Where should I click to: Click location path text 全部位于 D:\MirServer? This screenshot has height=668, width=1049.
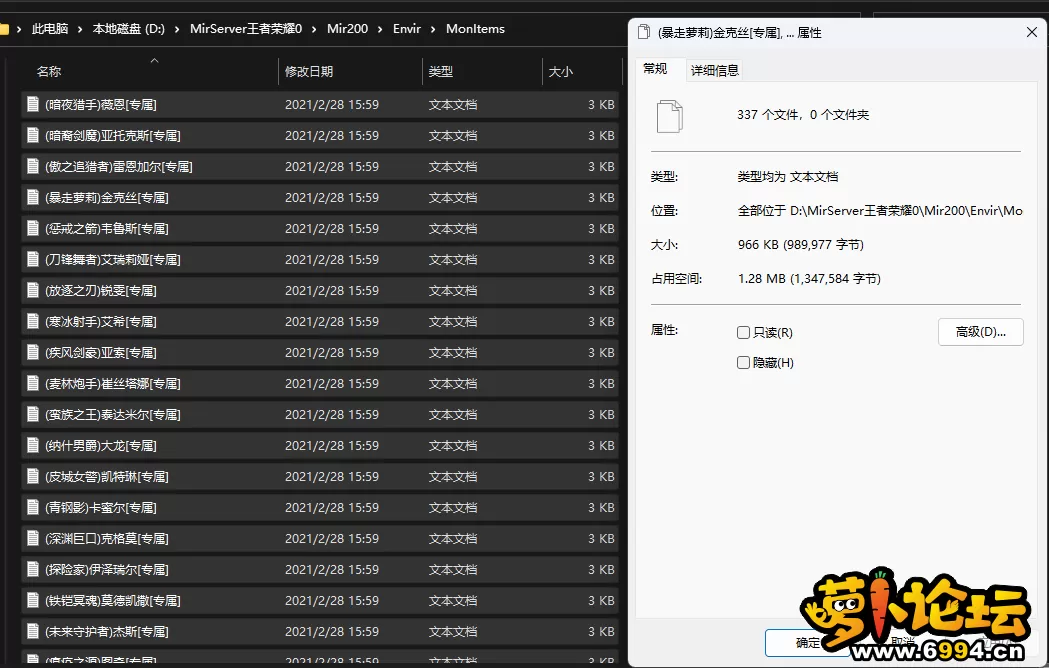pyautogui.click(x=880, y=211)
